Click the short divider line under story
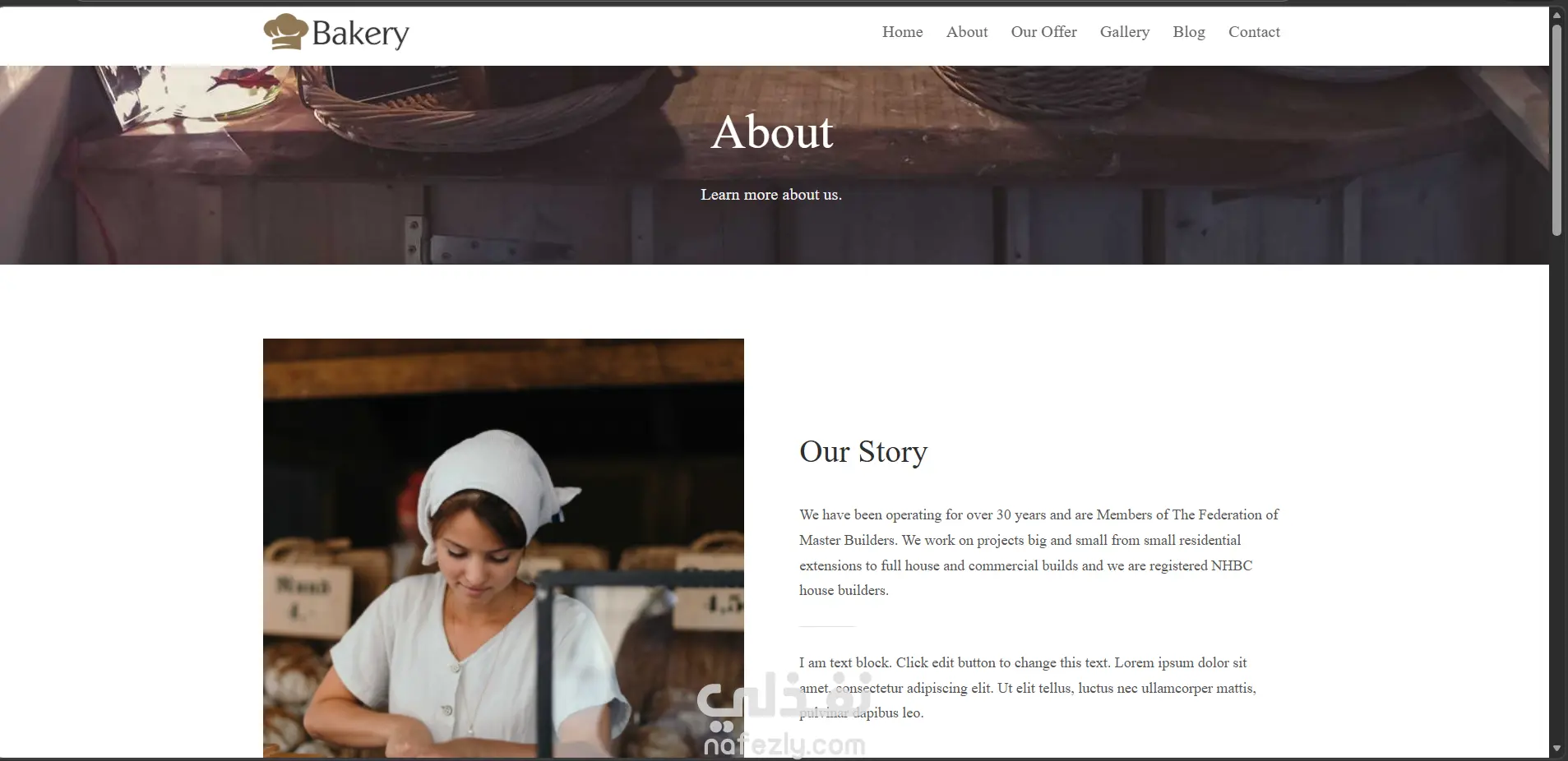 827,626
